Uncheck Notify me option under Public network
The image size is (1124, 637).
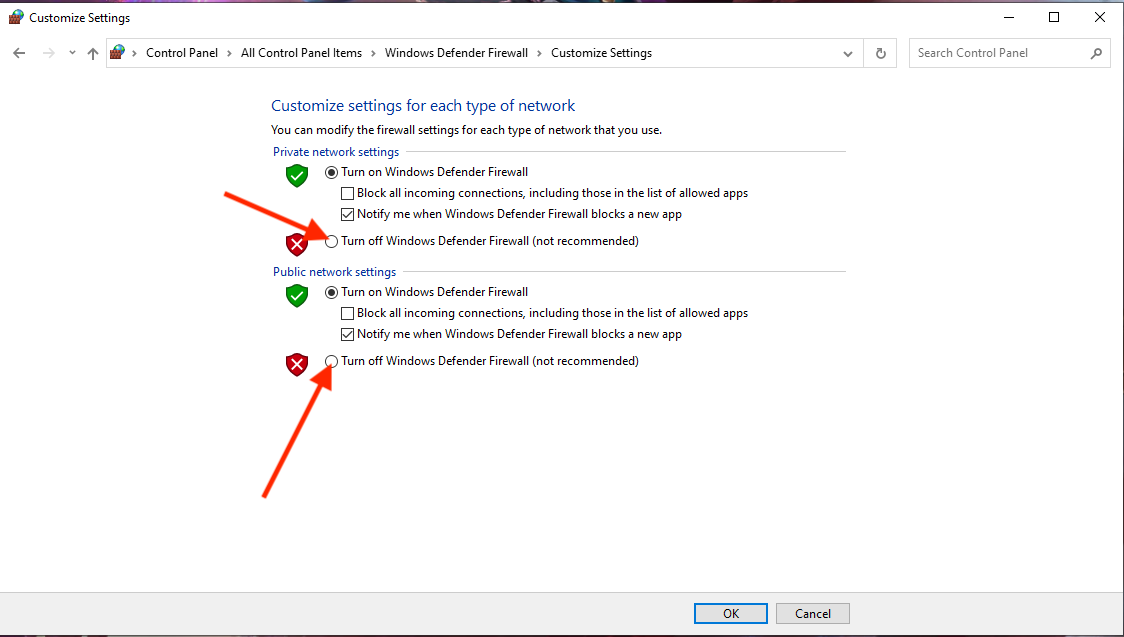click(x=348, y=334)
